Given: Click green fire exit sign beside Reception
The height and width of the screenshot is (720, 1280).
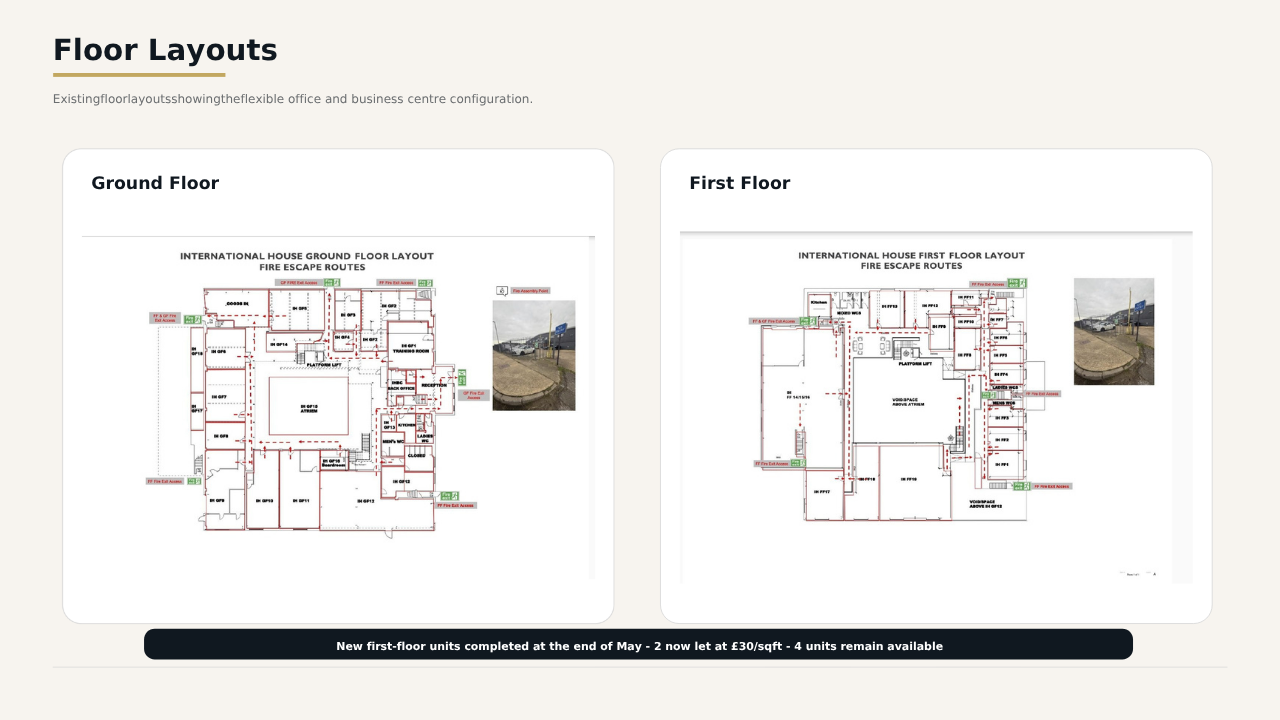Looking at the screenshot, I should point(462,377).
